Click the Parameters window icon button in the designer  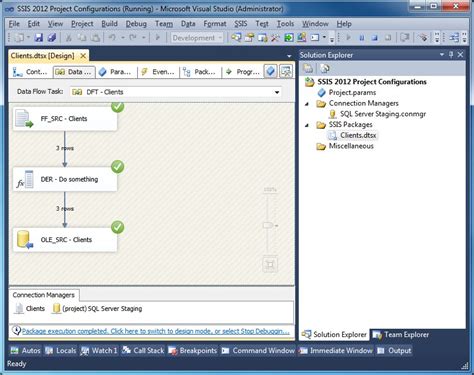pyautogui.click(x=270, y=71)
